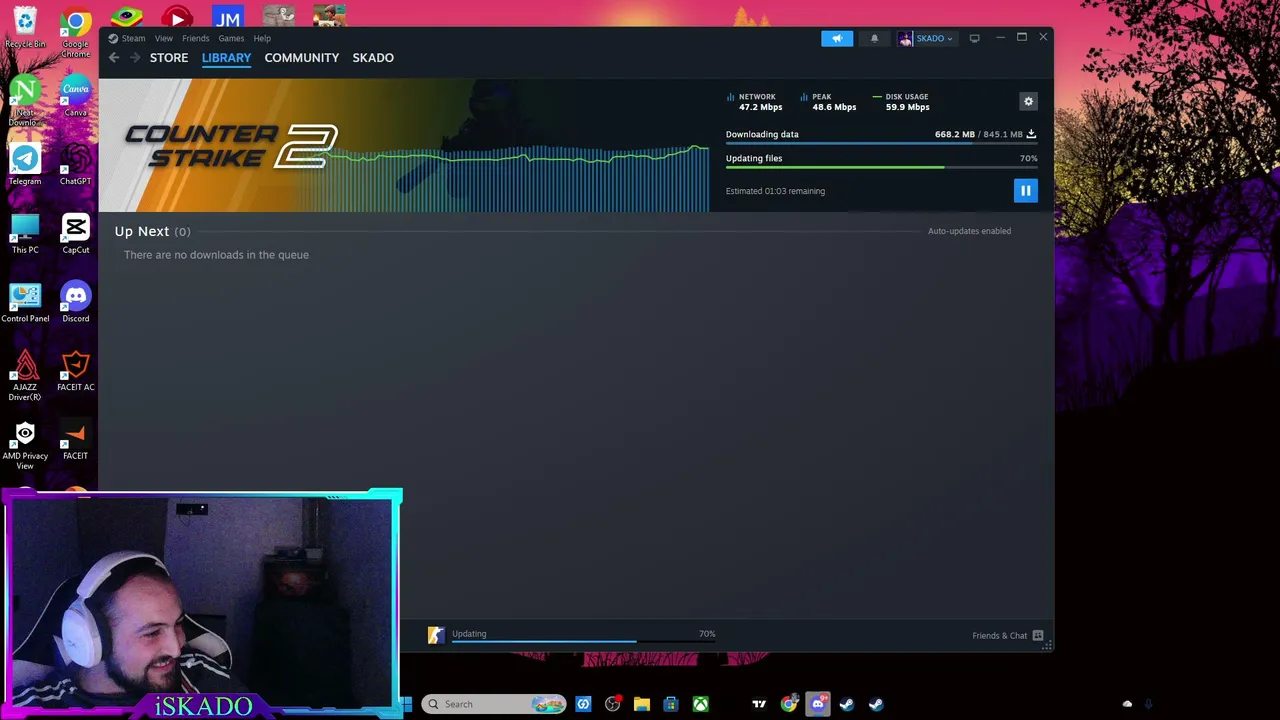Select the This PC desktop icon

point(25,233)
